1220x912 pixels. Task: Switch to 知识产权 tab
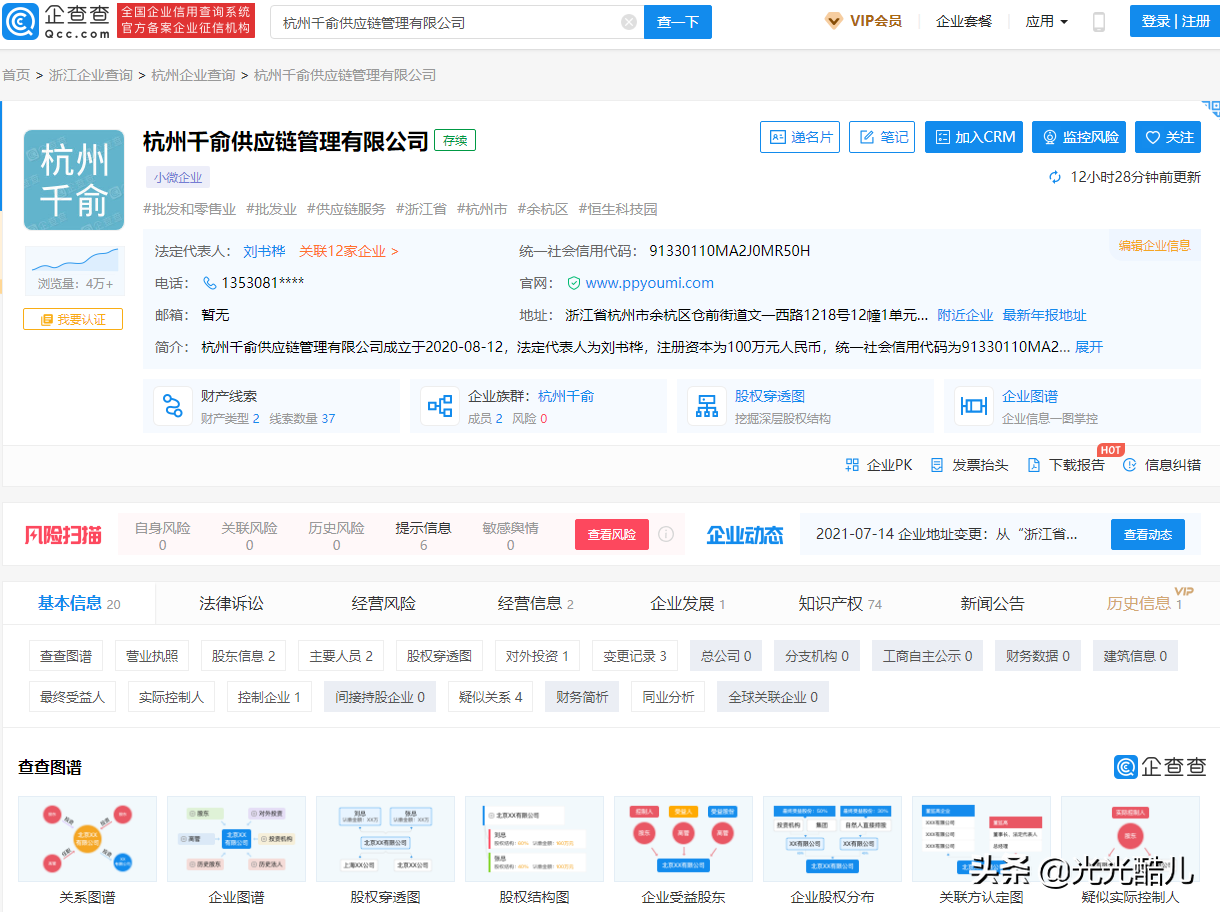coord(840,603)
